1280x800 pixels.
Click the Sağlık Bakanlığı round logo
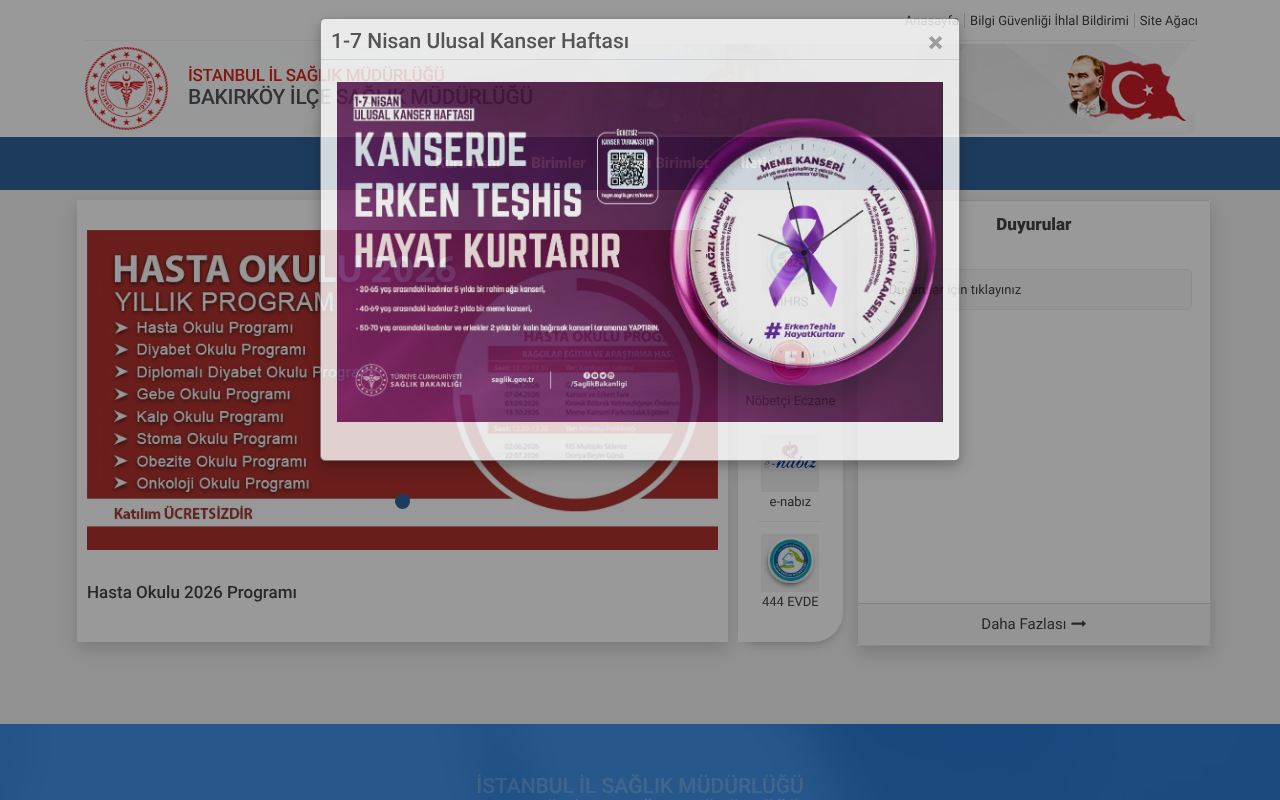click(126, 89)
